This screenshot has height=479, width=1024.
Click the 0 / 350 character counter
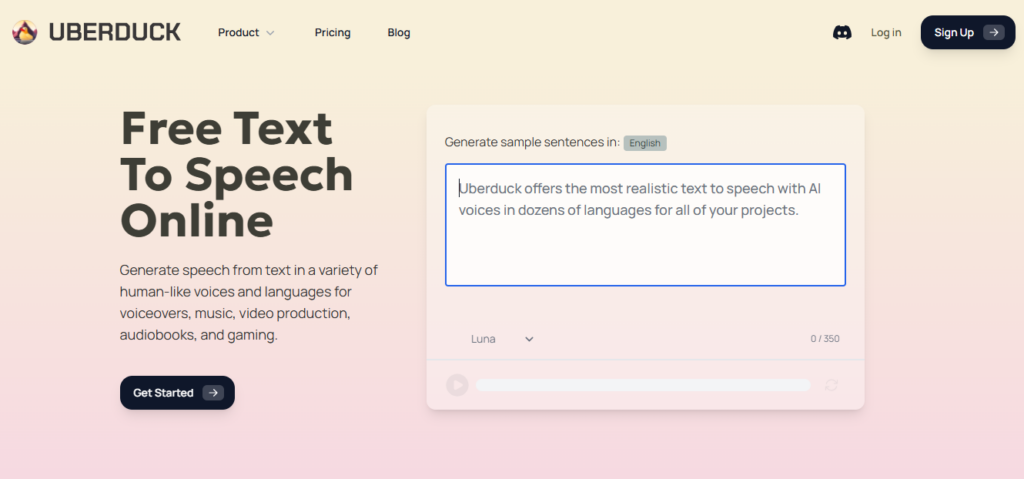point(825,339)
